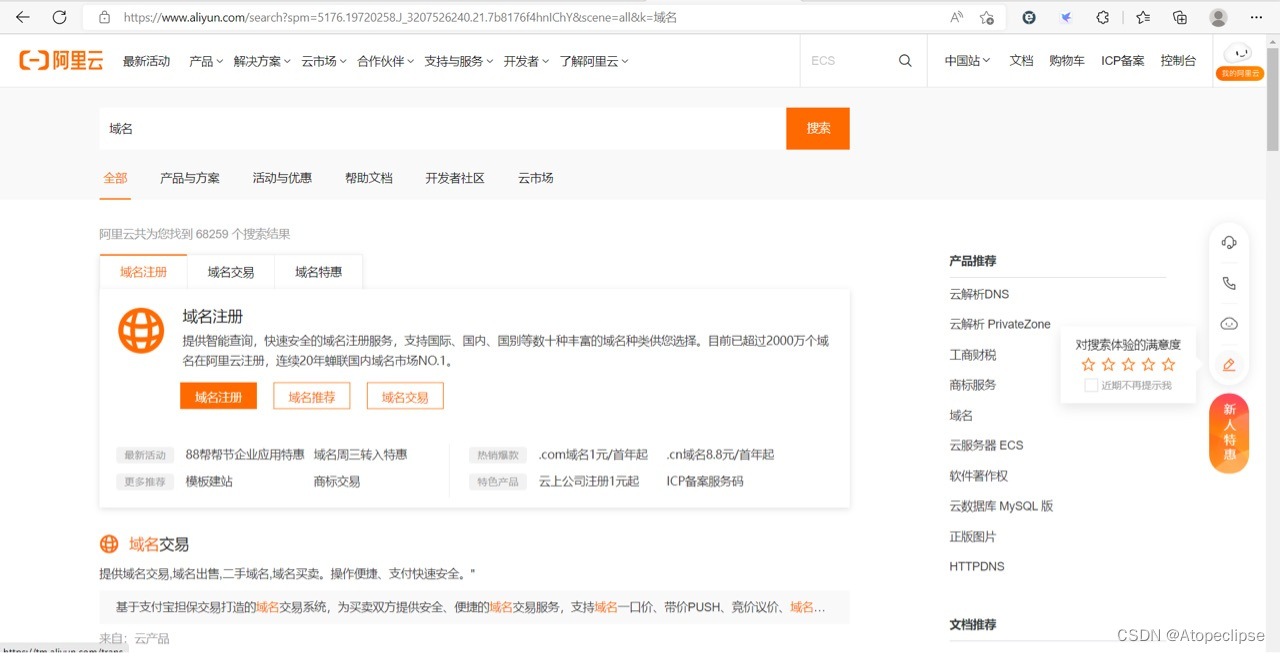
Task: Click the outlined 域名推荐 button
Action: tap(312, 397)
